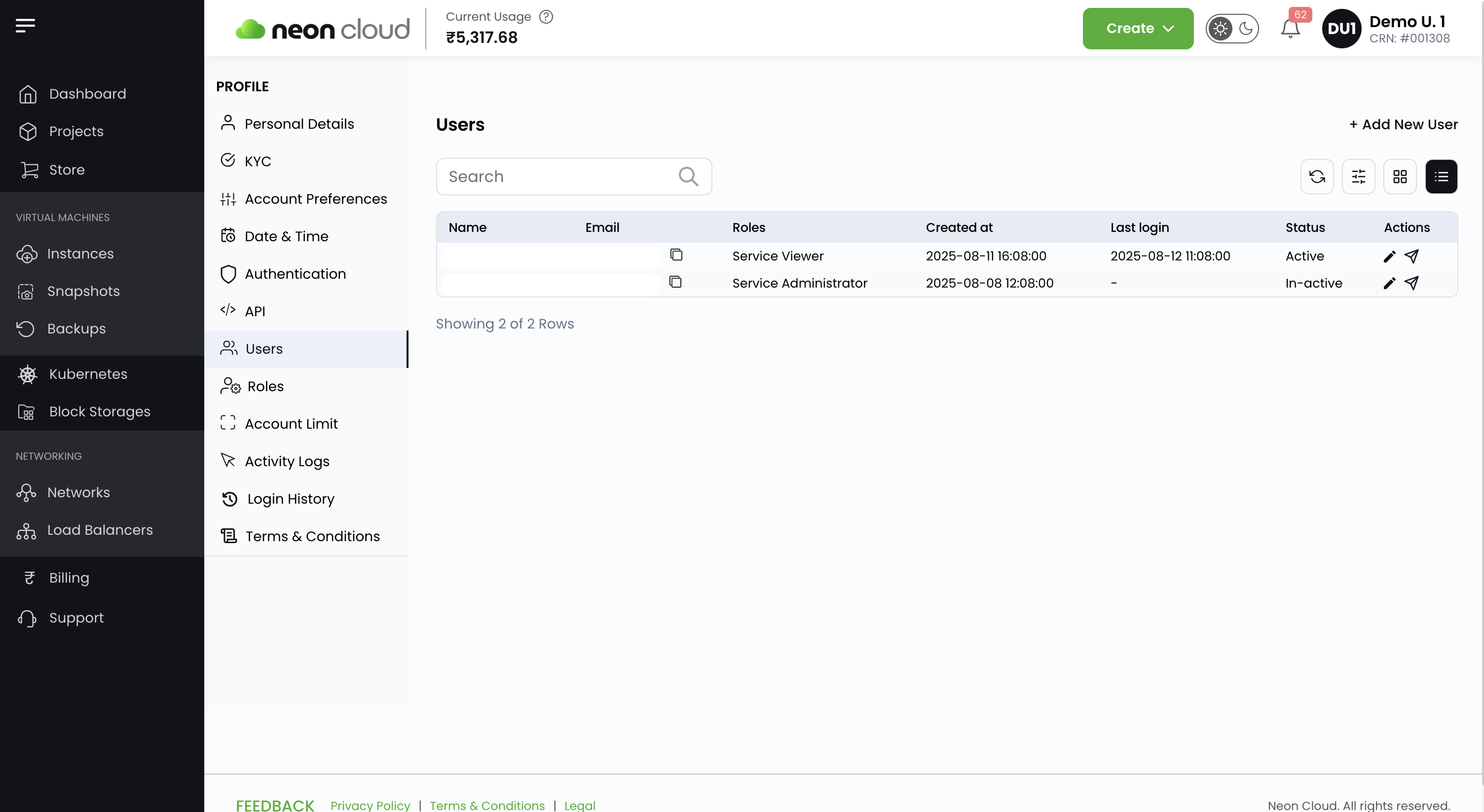Open Kubernetes from the sidebar
This screenshot has height=812, width=1484.
click(88, 374)
